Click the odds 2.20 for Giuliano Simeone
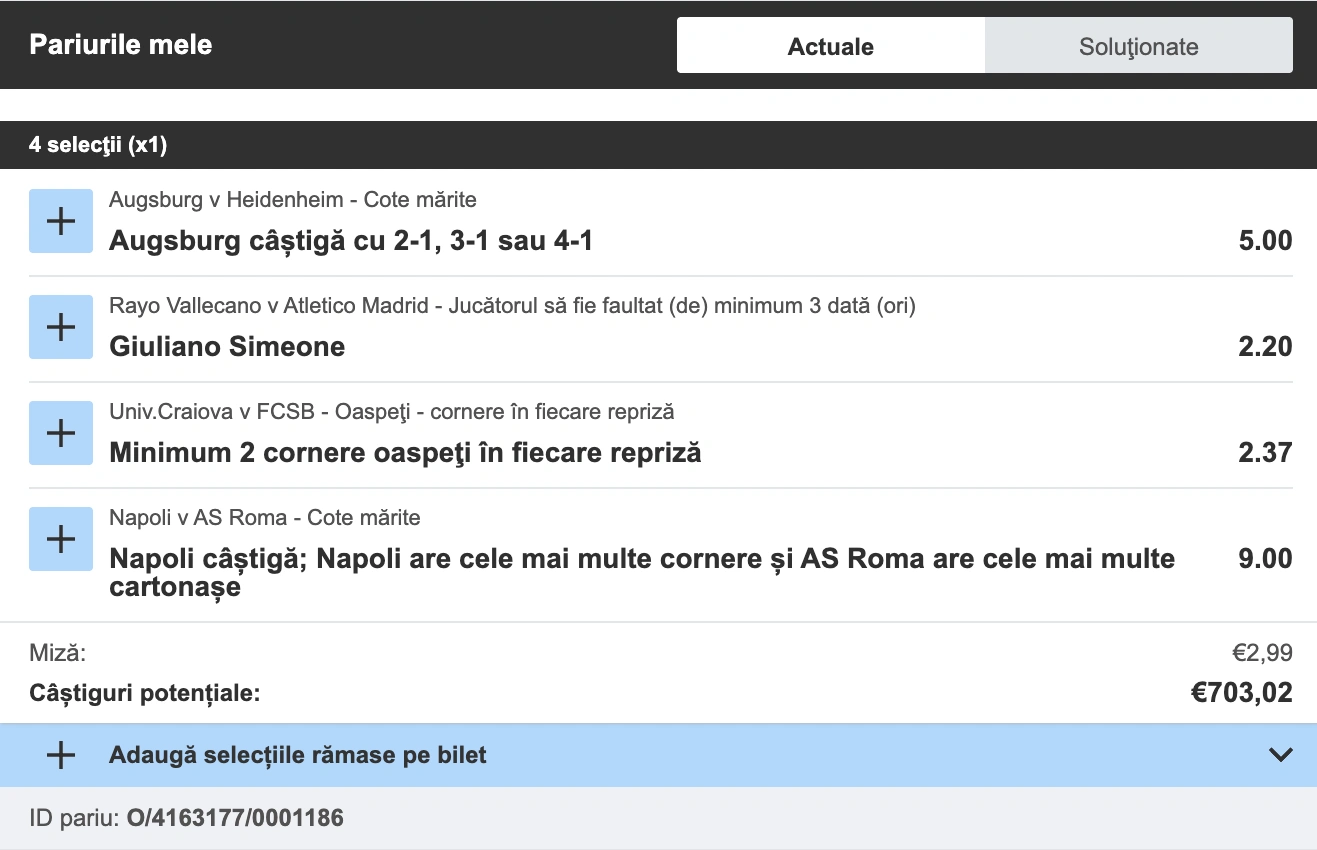1317x850 pixels. click(x=1264, y=346)
